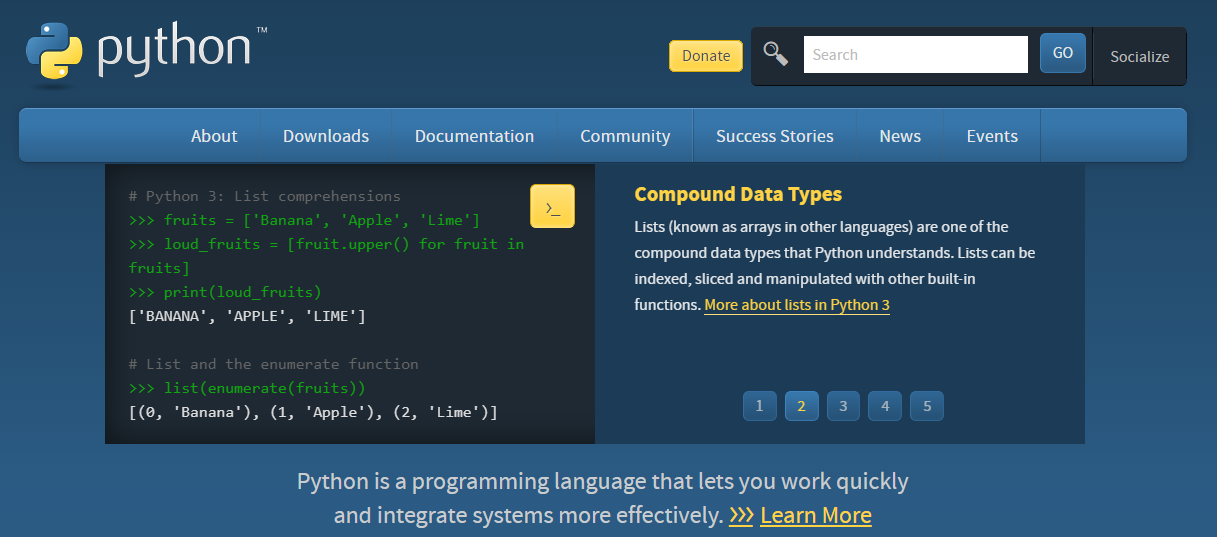
Task: Select the active slide 2 button
Action: tap(801, 406)
